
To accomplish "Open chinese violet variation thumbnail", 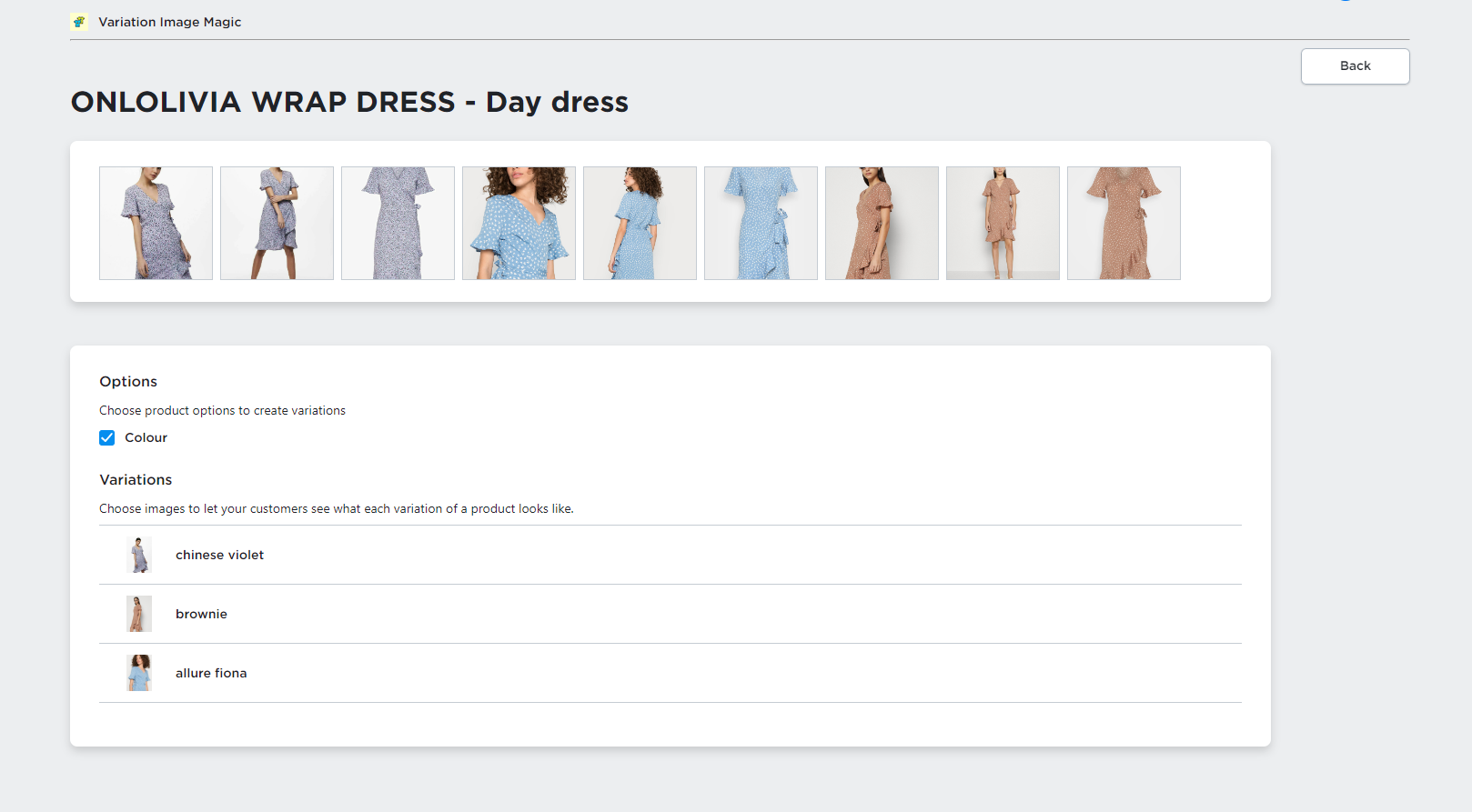I will click(139, 555).
